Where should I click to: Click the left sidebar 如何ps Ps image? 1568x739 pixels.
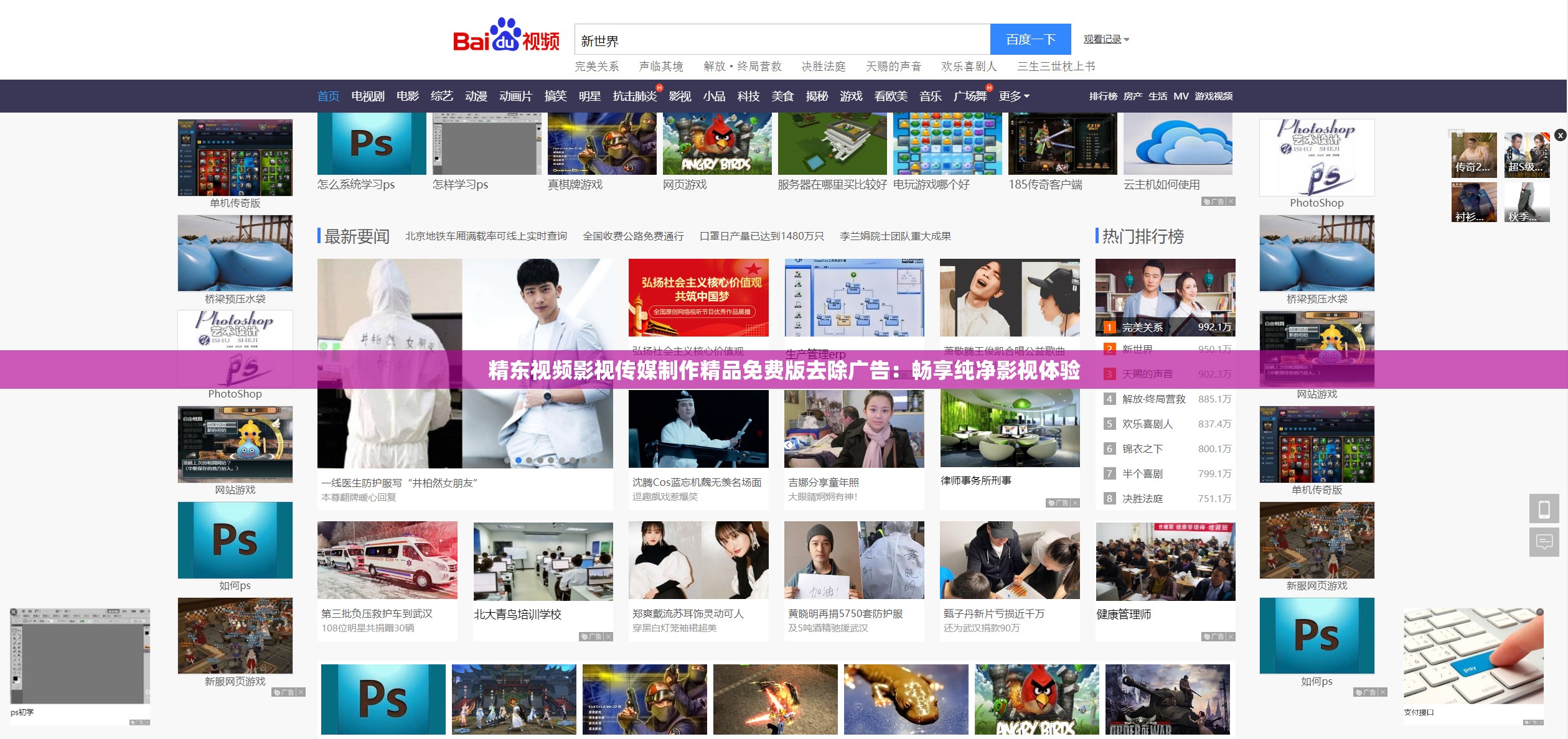(x=235, y=540)
